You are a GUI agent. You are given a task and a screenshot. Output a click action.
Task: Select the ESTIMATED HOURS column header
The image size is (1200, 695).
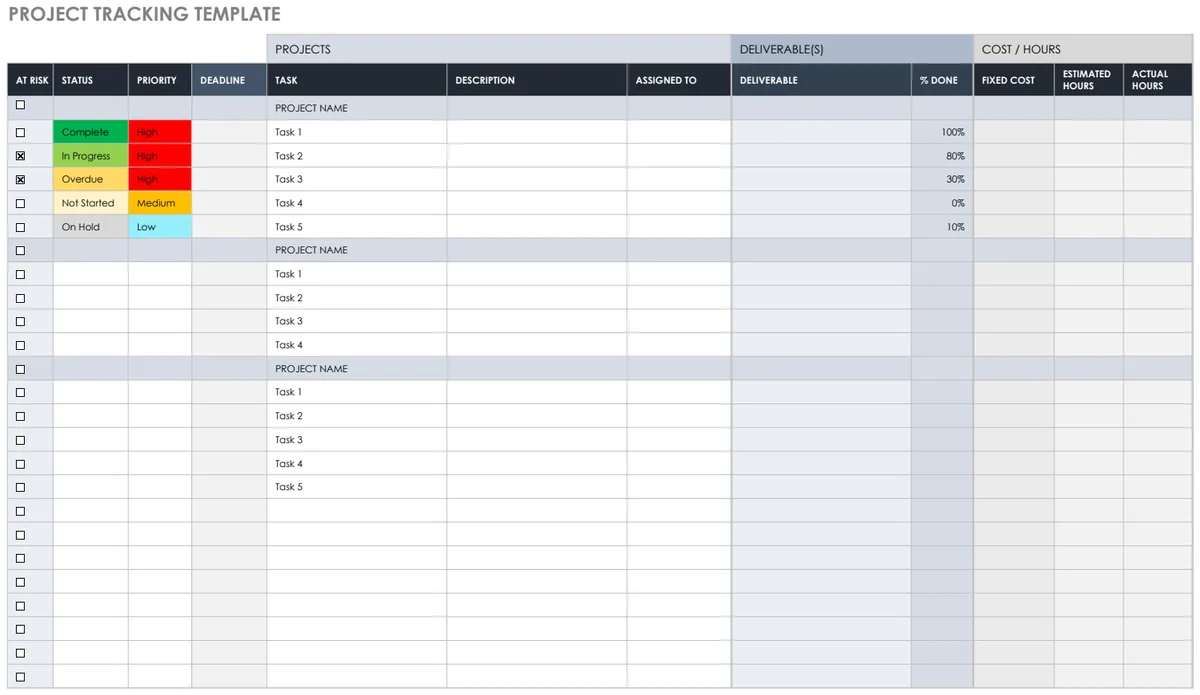point(1089,80)
